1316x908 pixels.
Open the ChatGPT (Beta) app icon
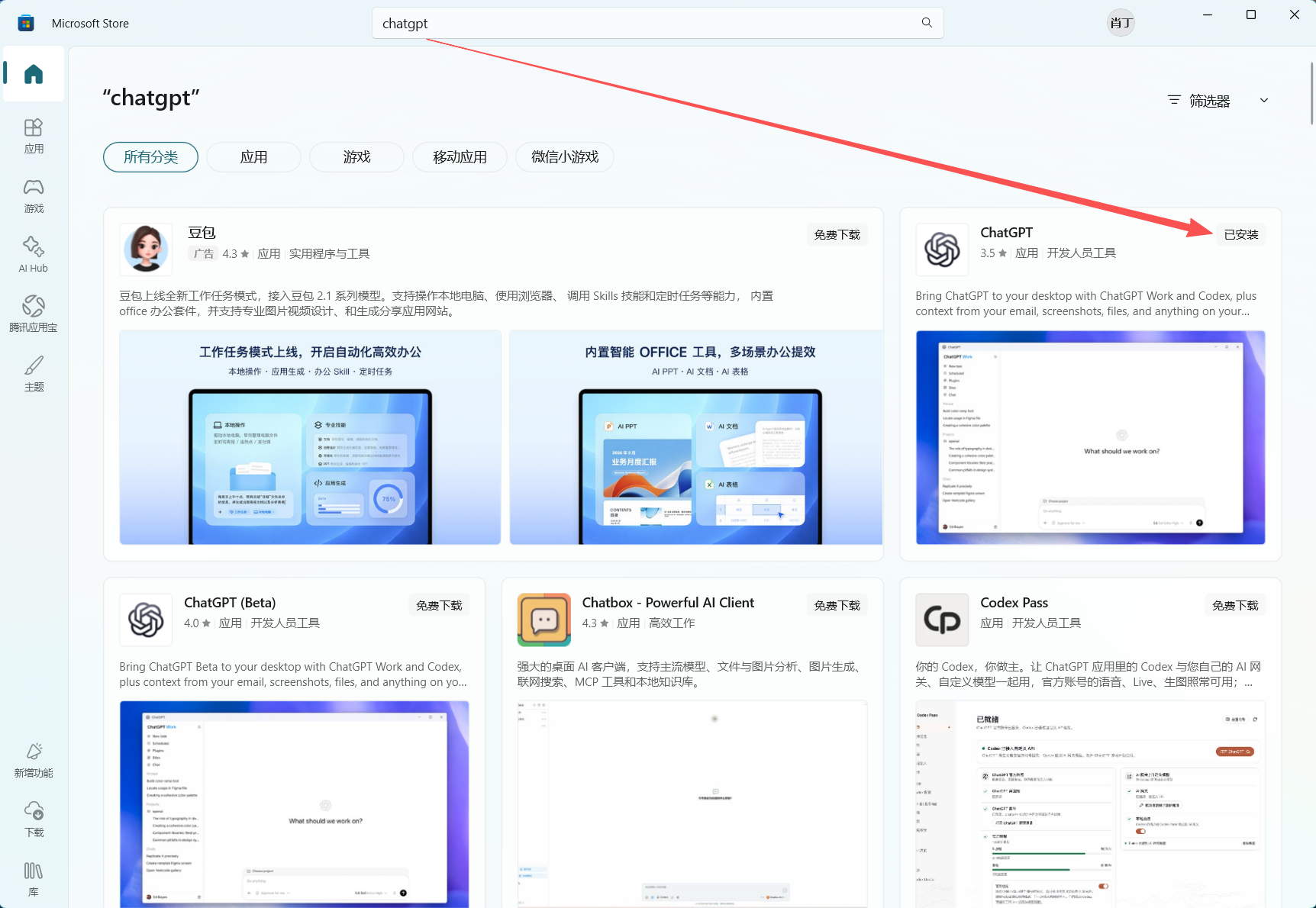pyautogui.click(x=146, y=620)
